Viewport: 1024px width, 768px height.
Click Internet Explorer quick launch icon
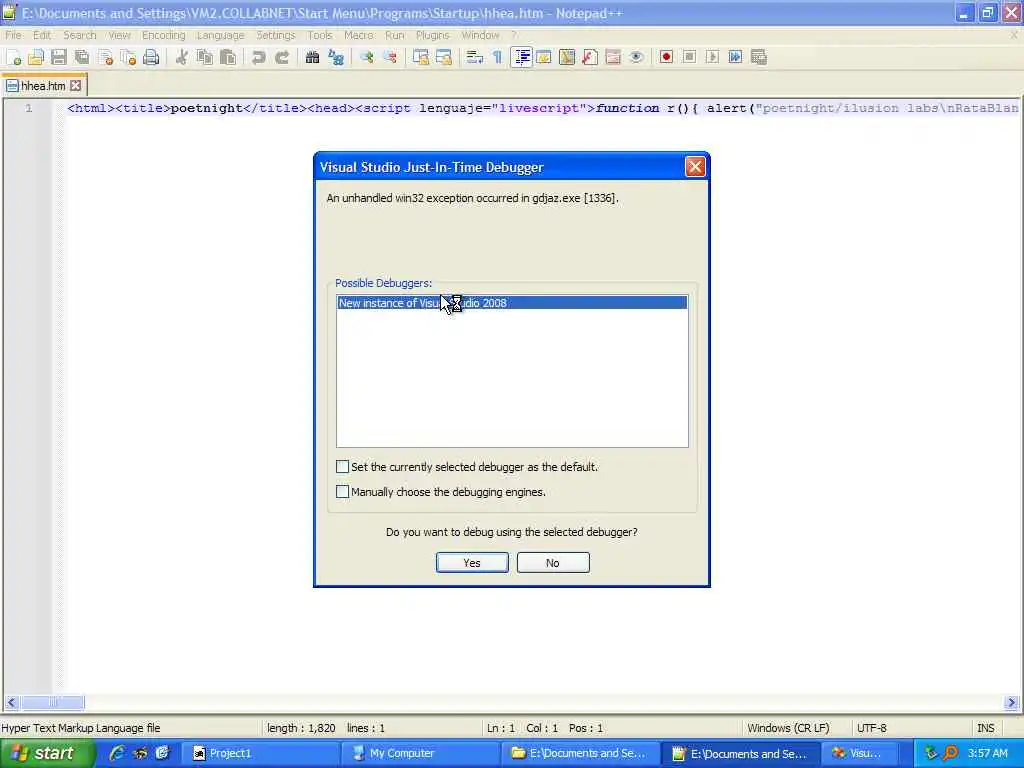[x=118, y=753]
